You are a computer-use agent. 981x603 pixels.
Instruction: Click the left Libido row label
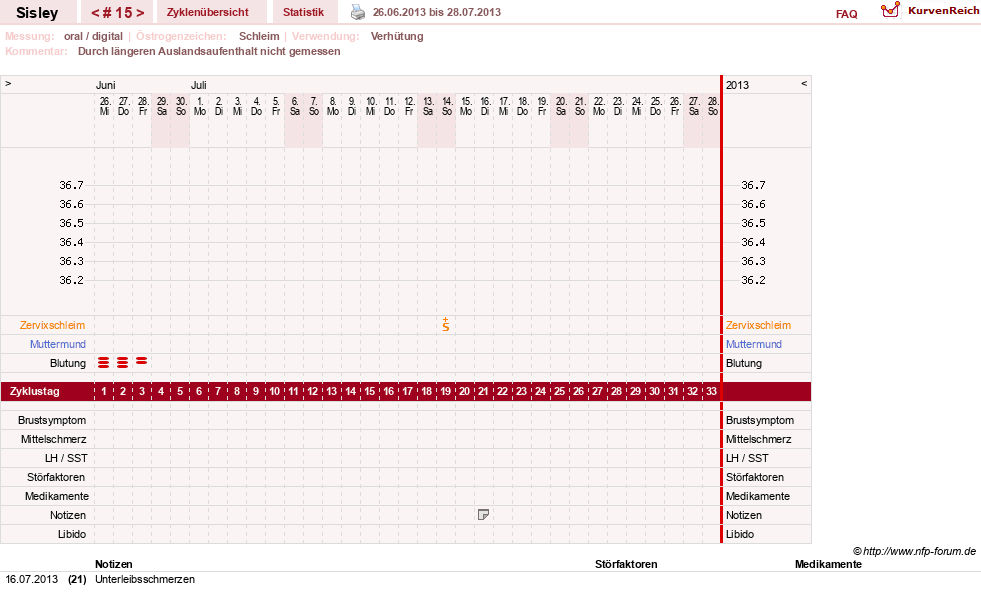pos(71,534)
